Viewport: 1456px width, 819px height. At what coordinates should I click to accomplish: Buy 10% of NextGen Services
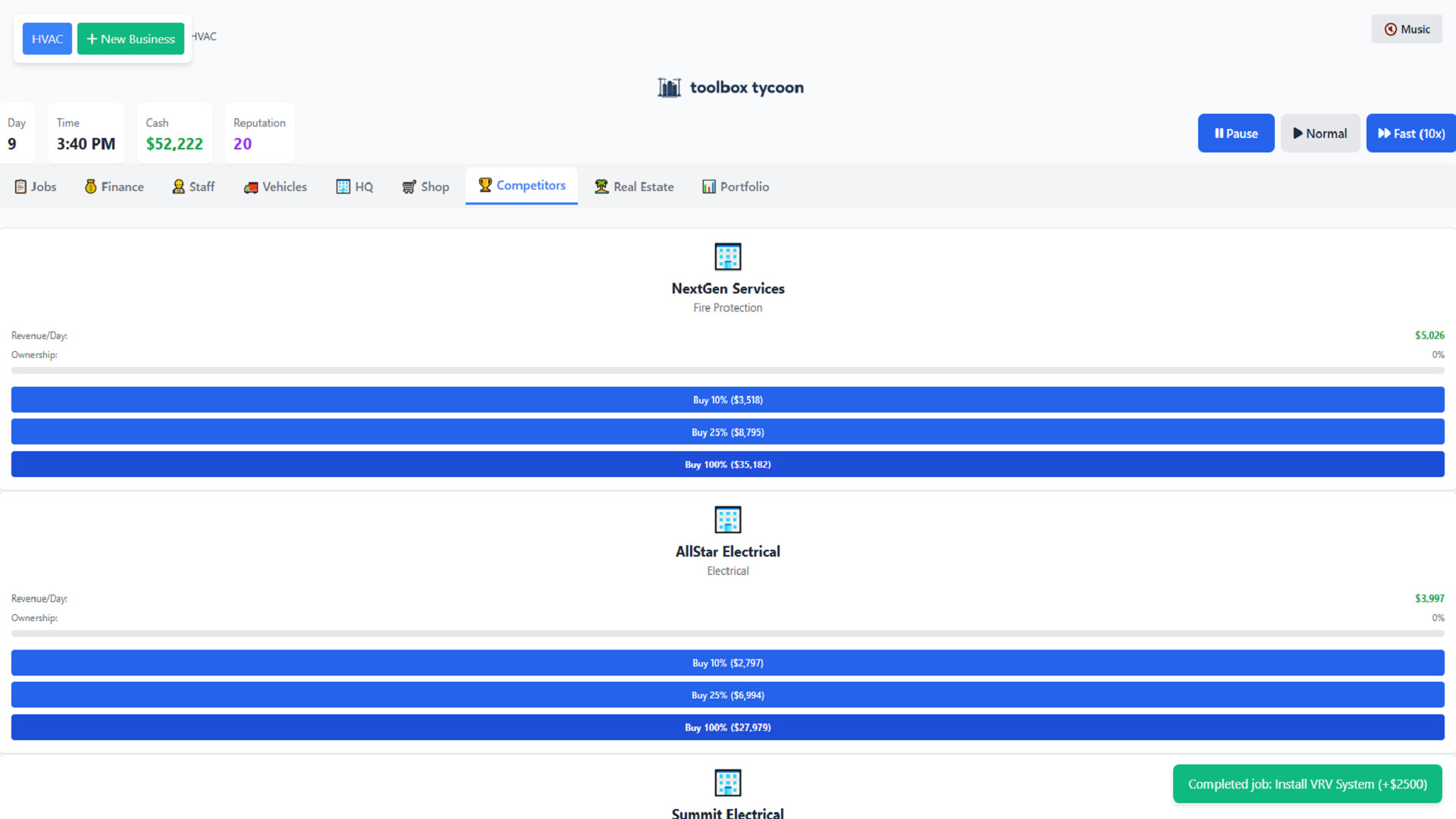pos(728,400)
